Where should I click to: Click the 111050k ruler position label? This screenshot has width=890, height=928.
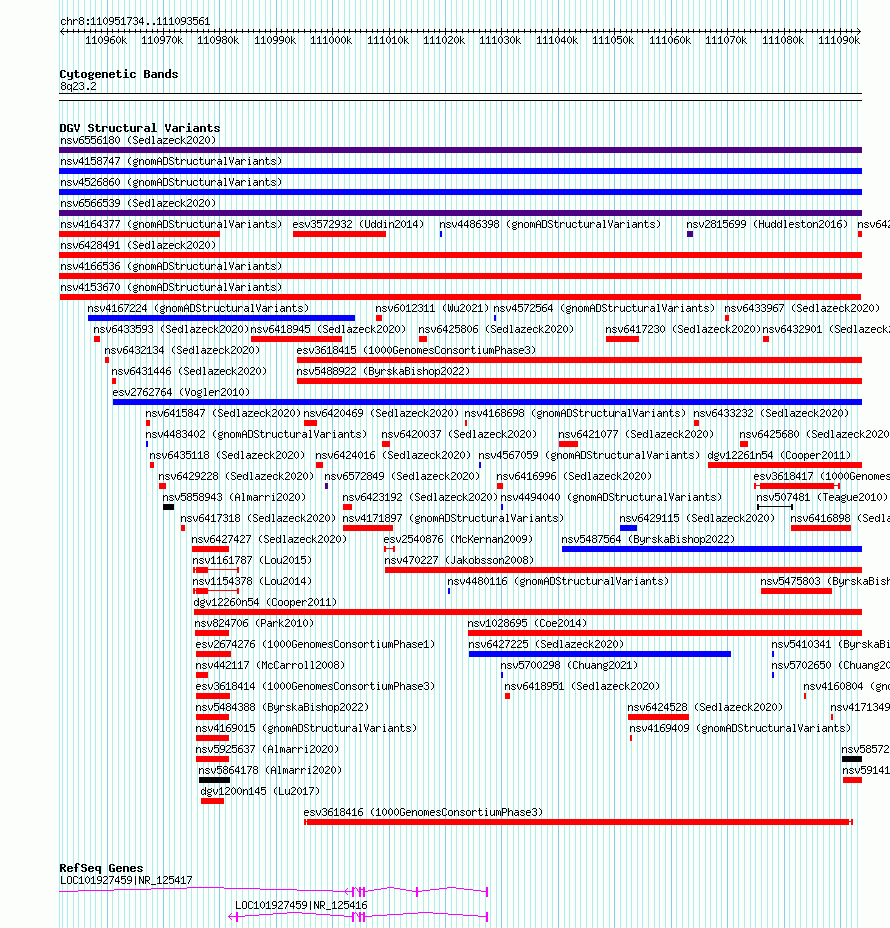click(x=613, y=40)
